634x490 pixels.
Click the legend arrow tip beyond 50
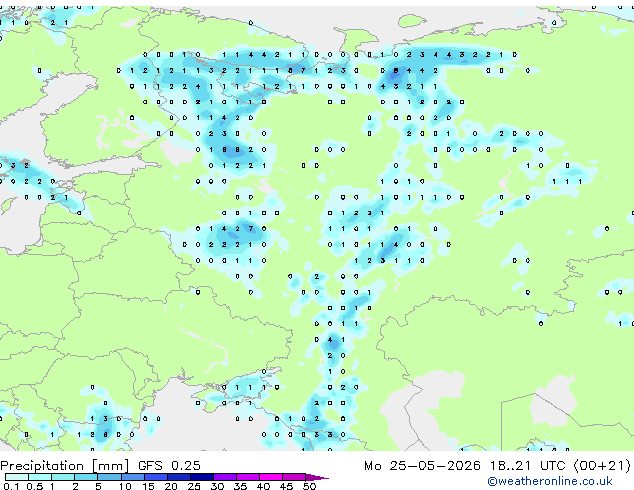coord(317,477)
